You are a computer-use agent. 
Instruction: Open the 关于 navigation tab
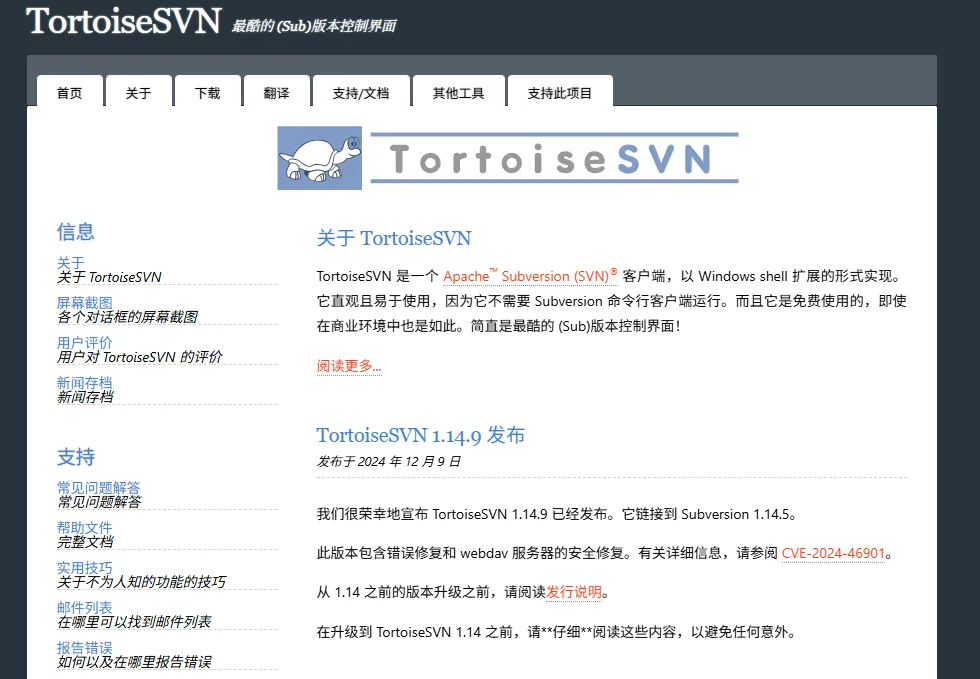point(138,93)
